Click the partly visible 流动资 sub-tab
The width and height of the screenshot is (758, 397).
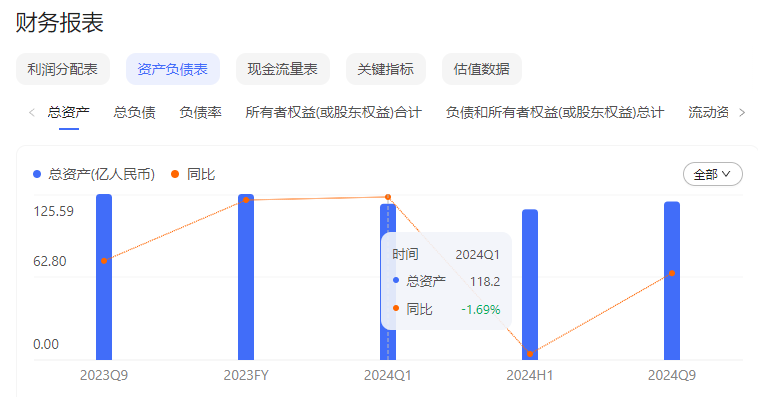coord(708,113)
